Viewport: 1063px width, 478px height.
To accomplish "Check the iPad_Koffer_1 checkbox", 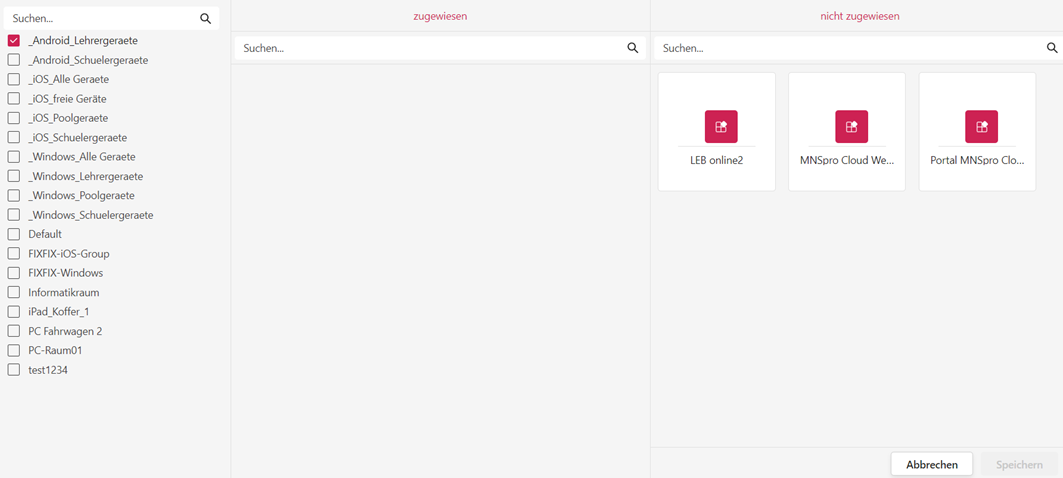I will (14, 311).
